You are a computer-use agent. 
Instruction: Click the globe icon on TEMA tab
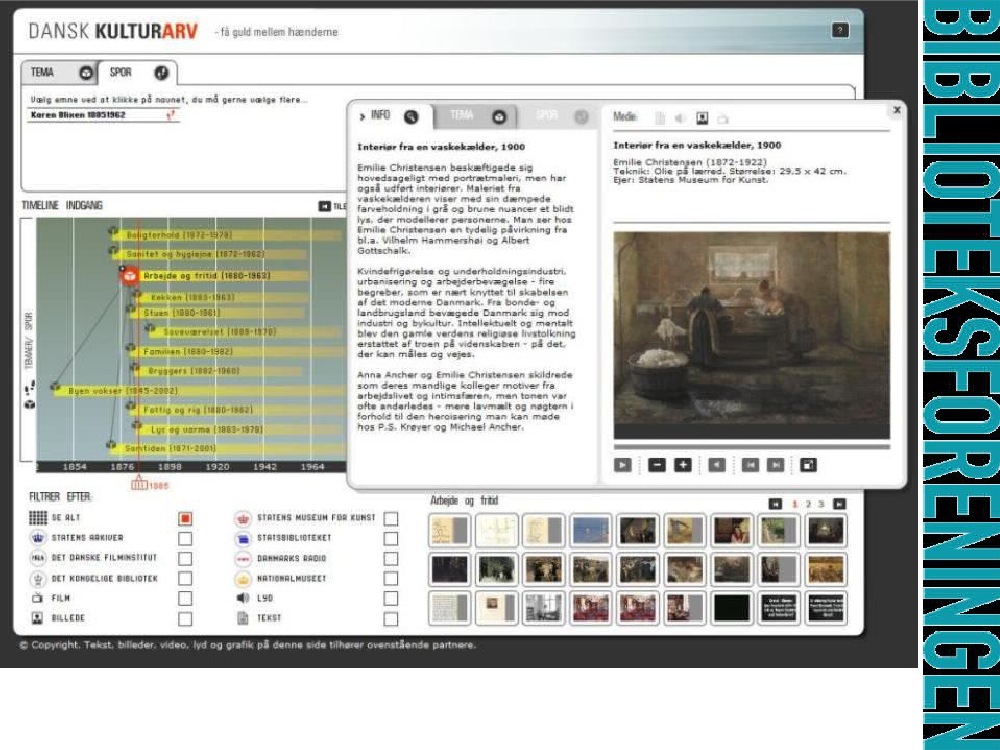point(86,73)
